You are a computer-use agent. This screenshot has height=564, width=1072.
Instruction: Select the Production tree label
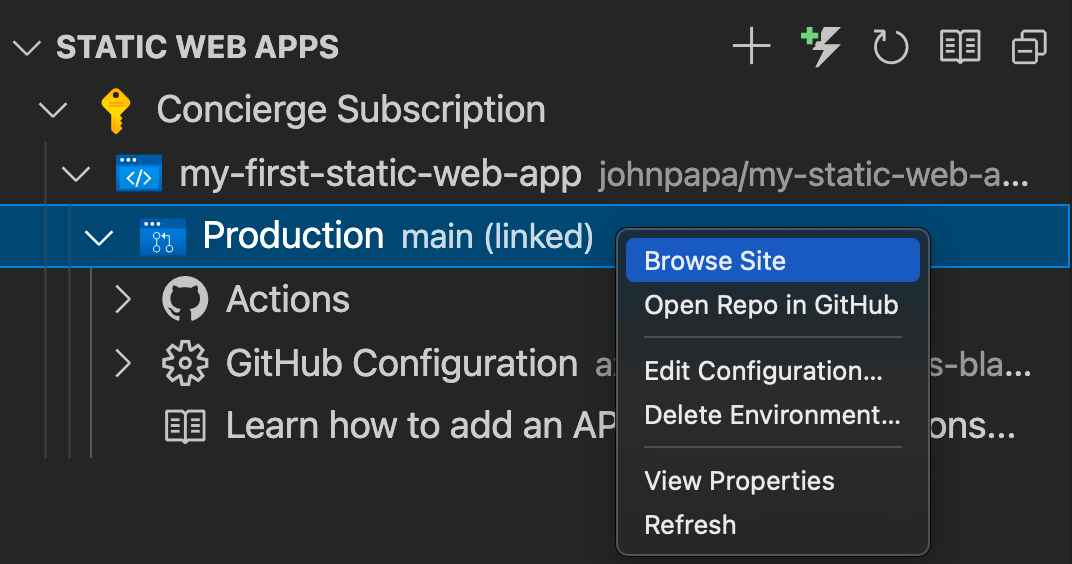tap(293, 236)
